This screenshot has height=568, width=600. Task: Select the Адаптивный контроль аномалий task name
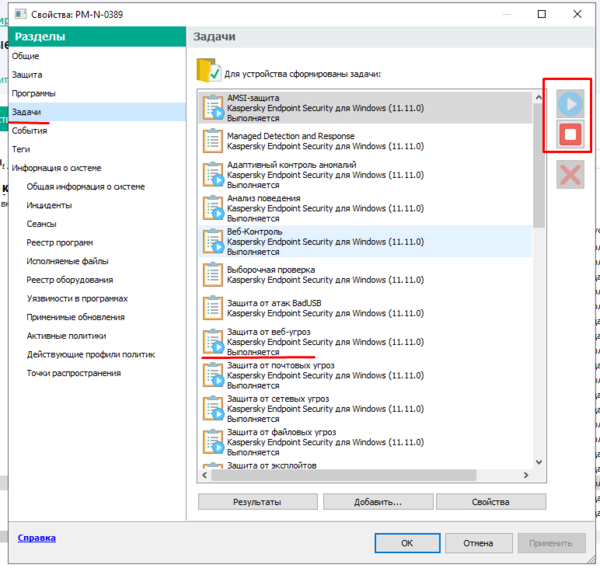point(292,165)
